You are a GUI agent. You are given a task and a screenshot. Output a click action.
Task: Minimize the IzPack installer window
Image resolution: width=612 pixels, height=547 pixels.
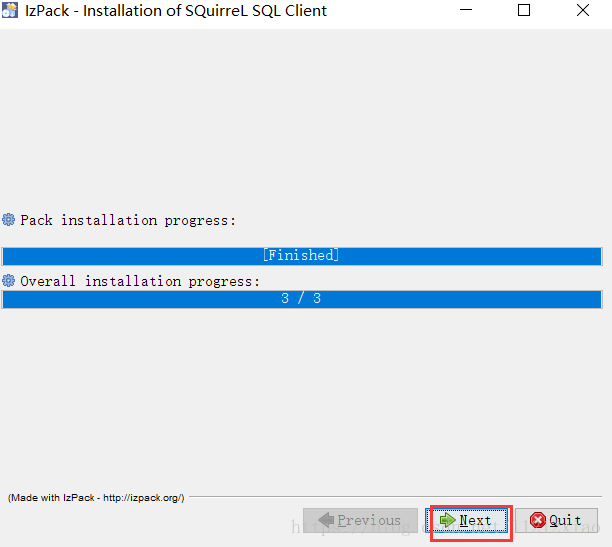(x=466, y=10)
